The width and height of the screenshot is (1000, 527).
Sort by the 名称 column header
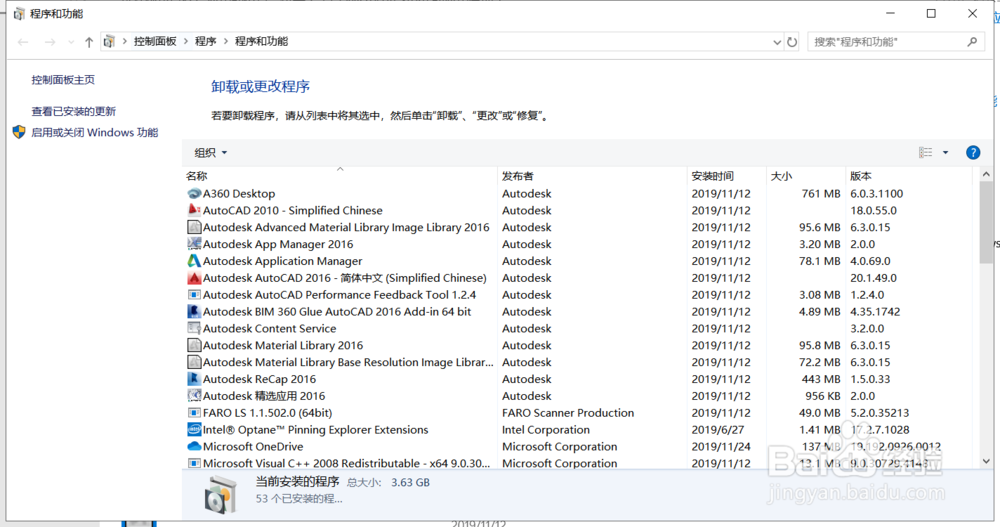tap(339, 175)
